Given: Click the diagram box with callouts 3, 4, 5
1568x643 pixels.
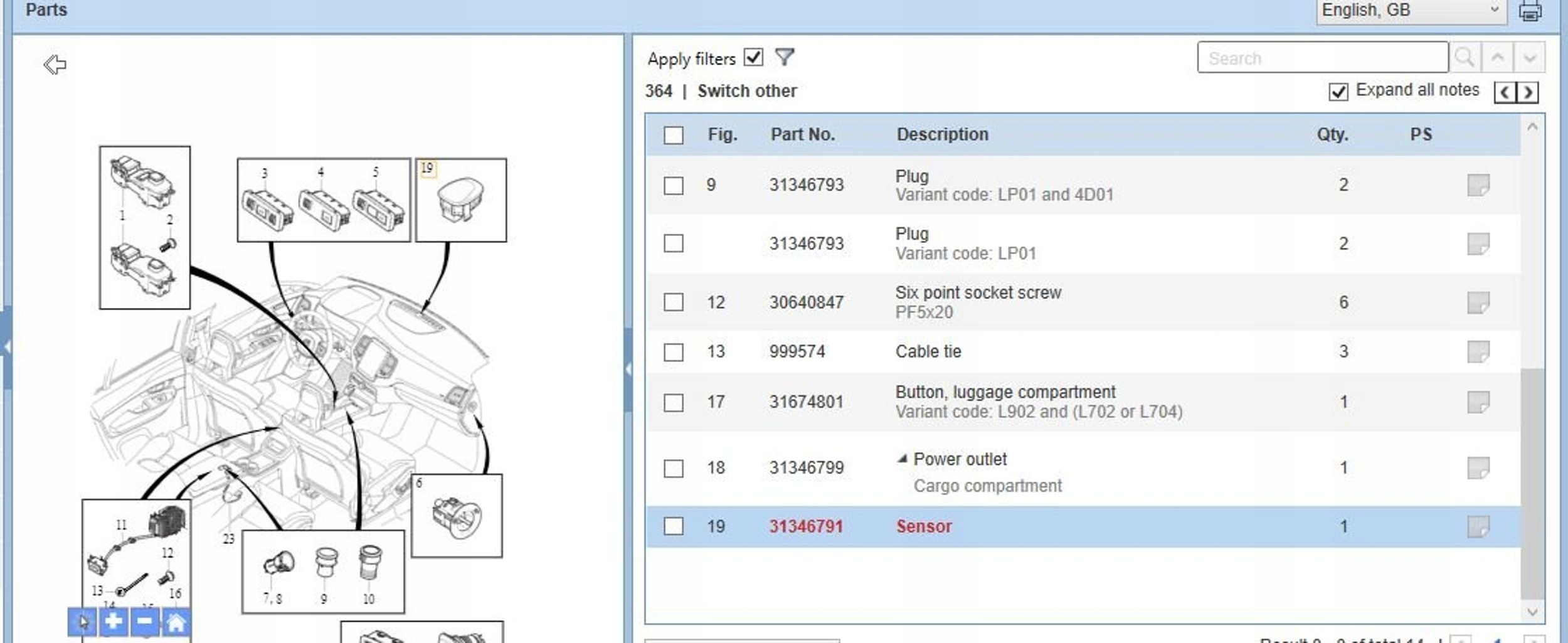Looking at the screenshot, I should 324,200.
